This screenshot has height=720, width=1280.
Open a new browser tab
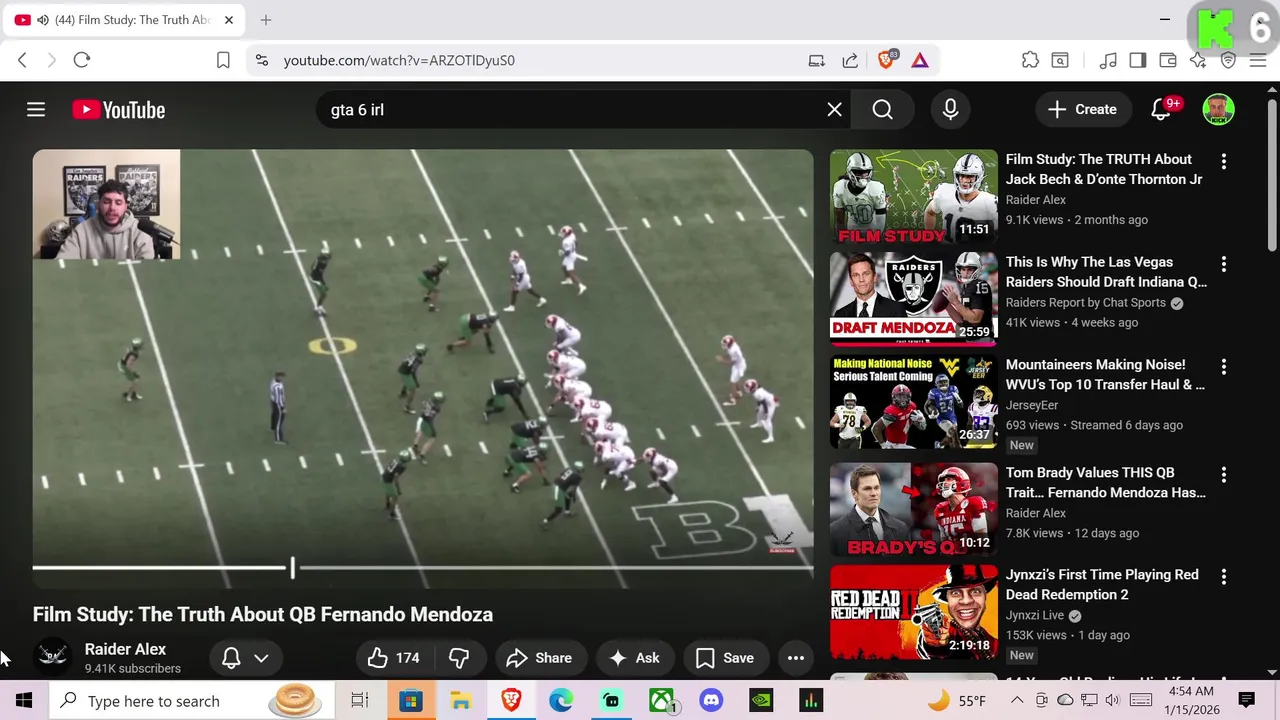(266, 20)
